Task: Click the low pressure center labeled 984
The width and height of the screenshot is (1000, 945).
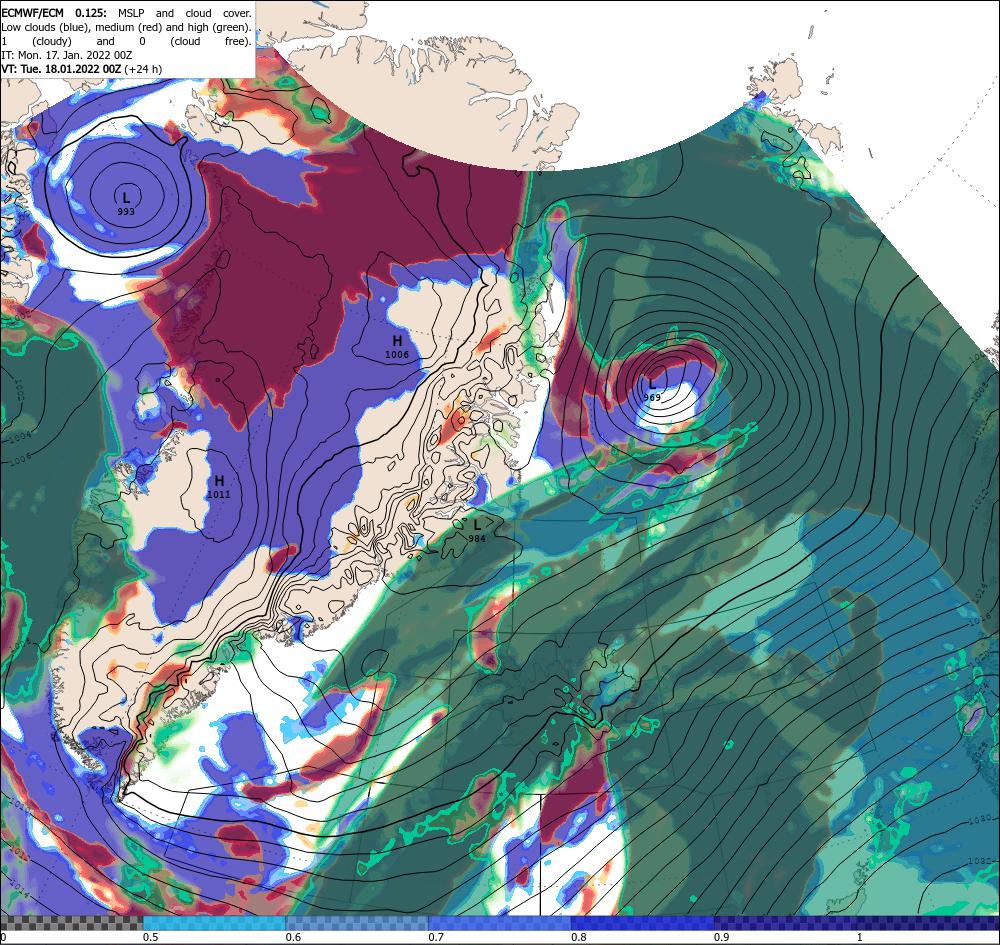Action: point(476,531)
